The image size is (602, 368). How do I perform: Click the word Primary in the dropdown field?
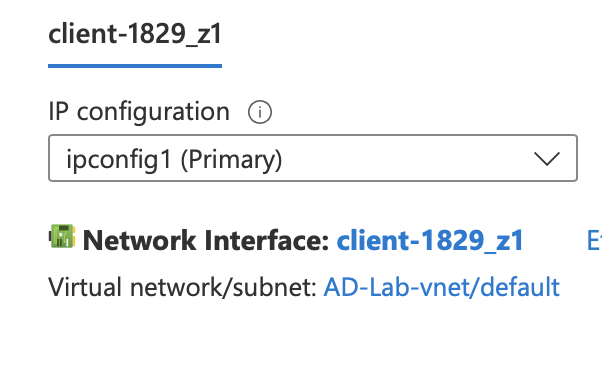pyautogui.click(x=232, y=160)
